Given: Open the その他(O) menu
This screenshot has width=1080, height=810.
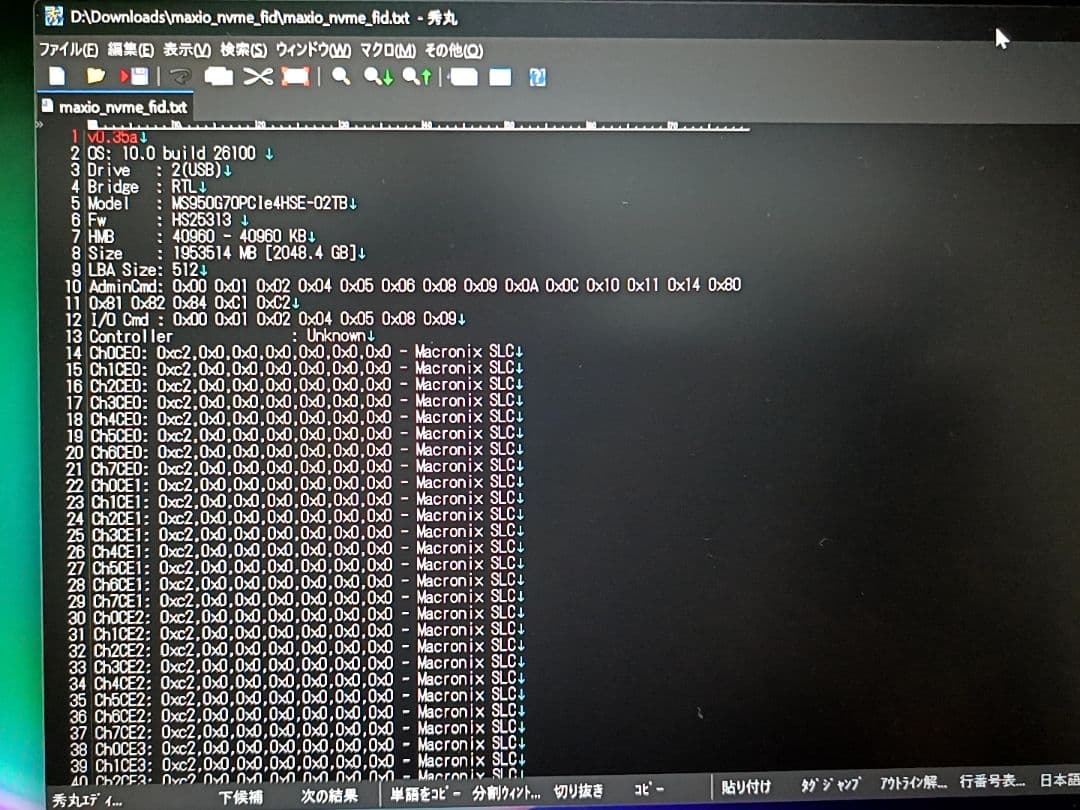Looking at the screenshot, I should 453,50.
